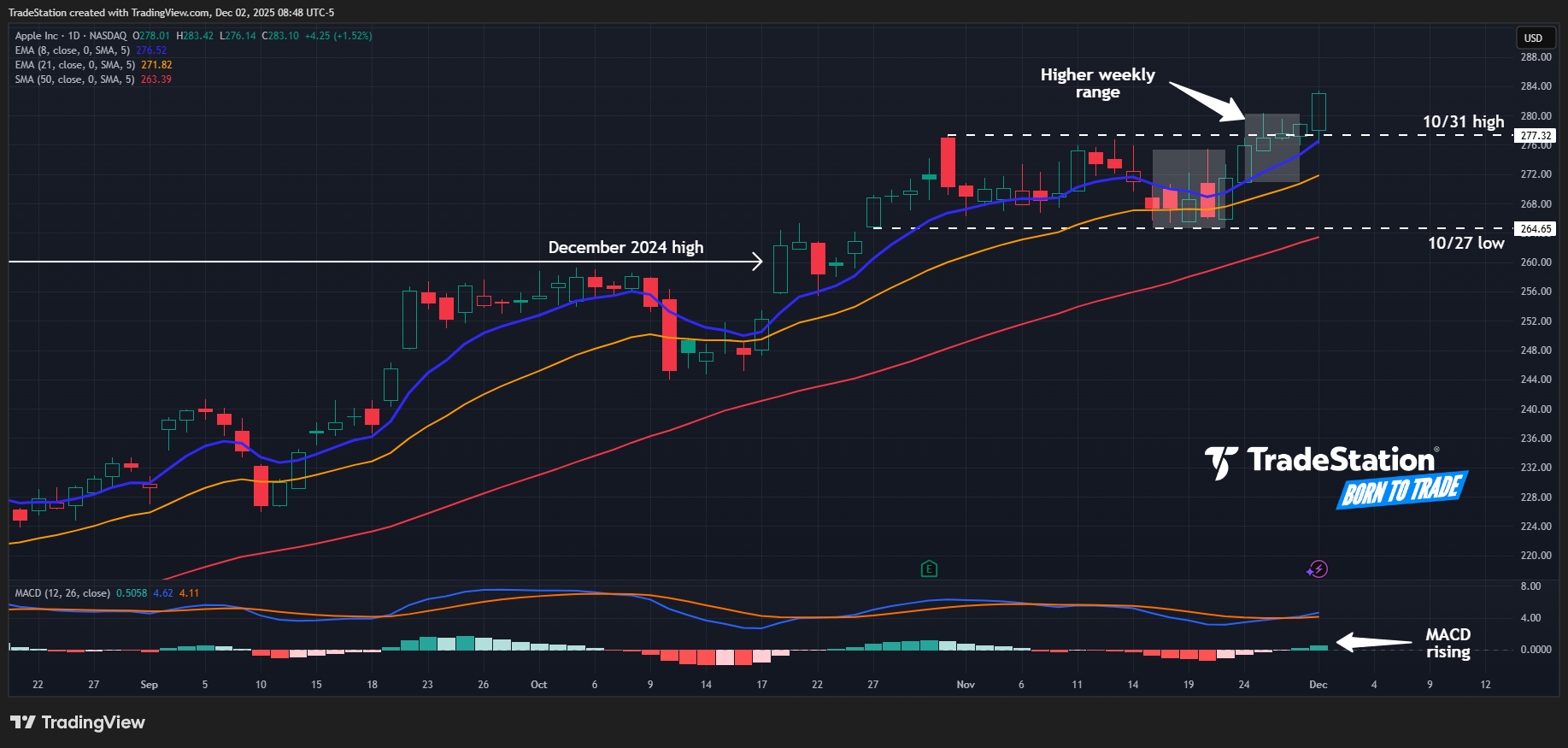The width and height of the screenshot is (1568, 748).
Task: Click the 277.32 price label on axis
Action: pos(1536,136)
